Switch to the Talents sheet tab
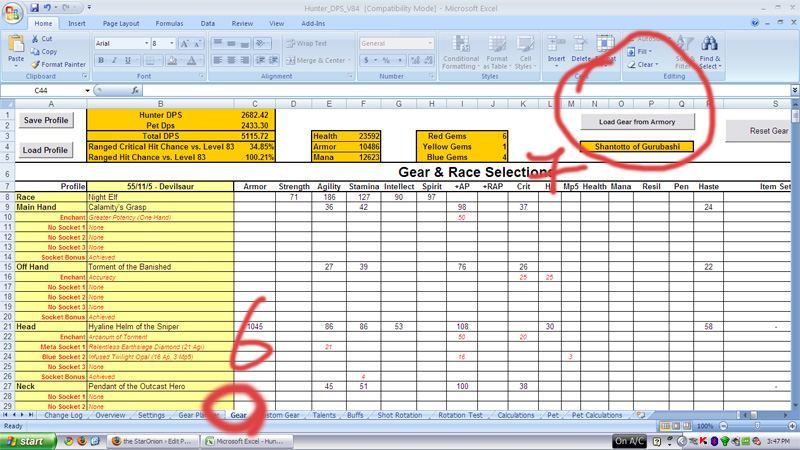The height and width of the screenshot is (450, 800). click(x=324, y=415)
